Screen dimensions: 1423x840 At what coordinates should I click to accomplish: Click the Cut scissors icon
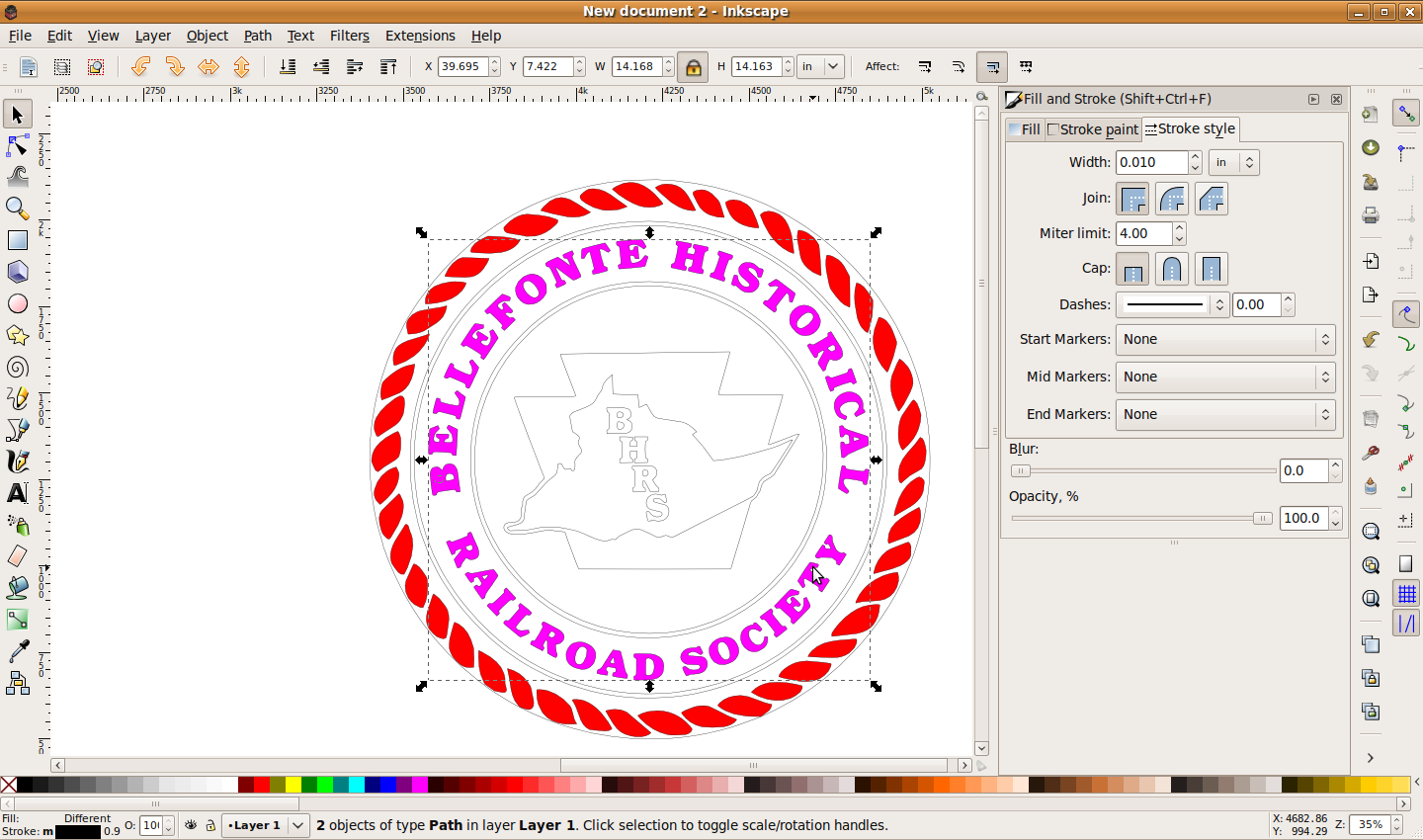pyautogui.click(x=1371, y=453)
